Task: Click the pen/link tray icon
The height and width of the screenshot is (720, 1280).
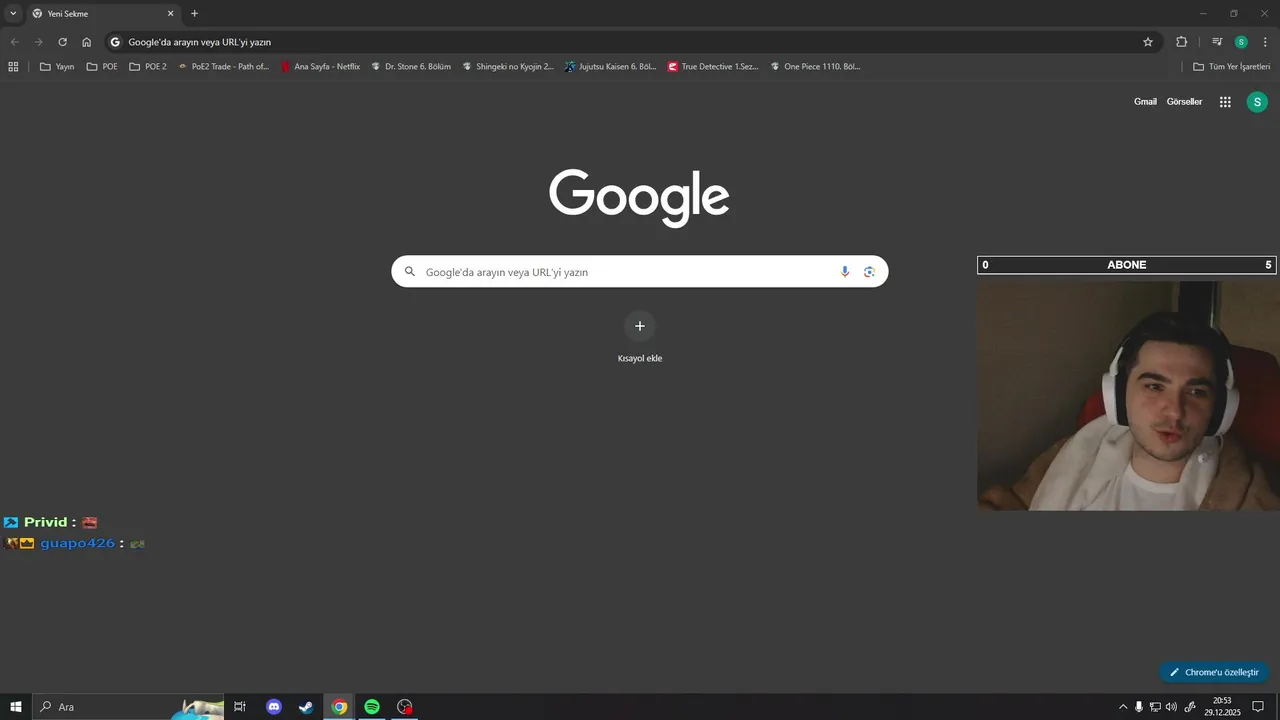Action: [x=1190, y=707]
